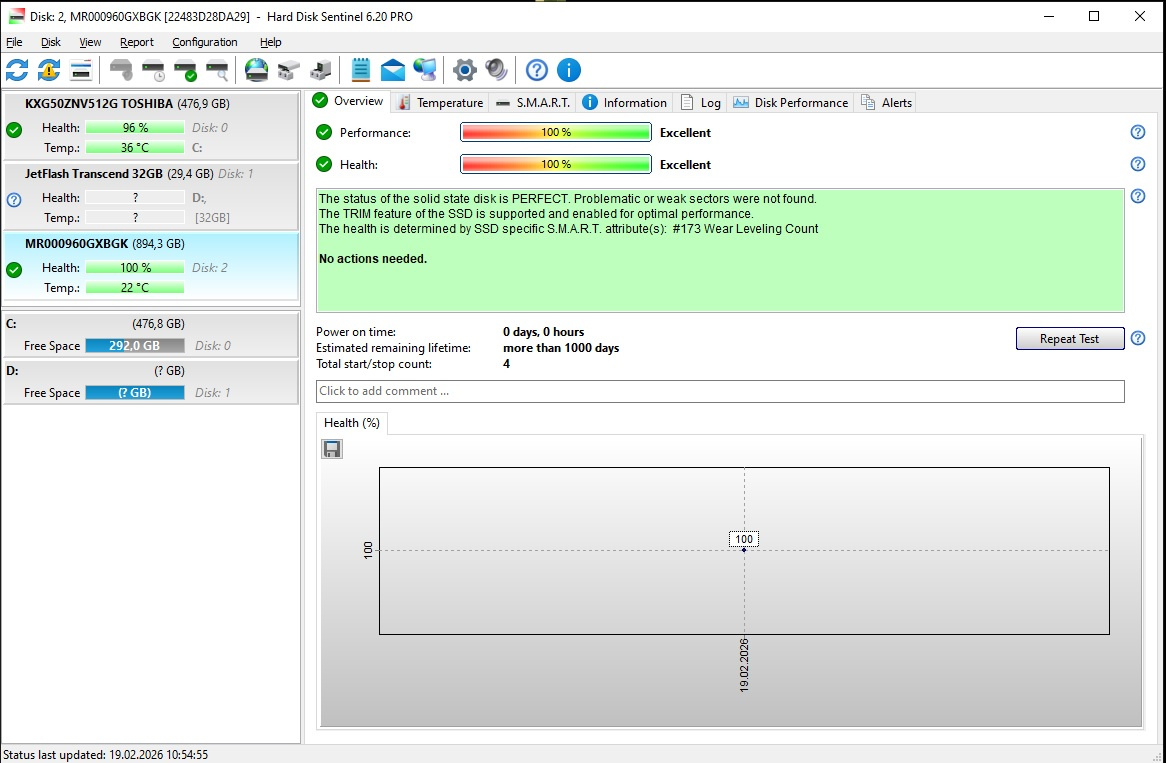Viewport: 1166px width, 763px height.
Task: Click the blue notepad report toolbar icon
Action: 361,71
